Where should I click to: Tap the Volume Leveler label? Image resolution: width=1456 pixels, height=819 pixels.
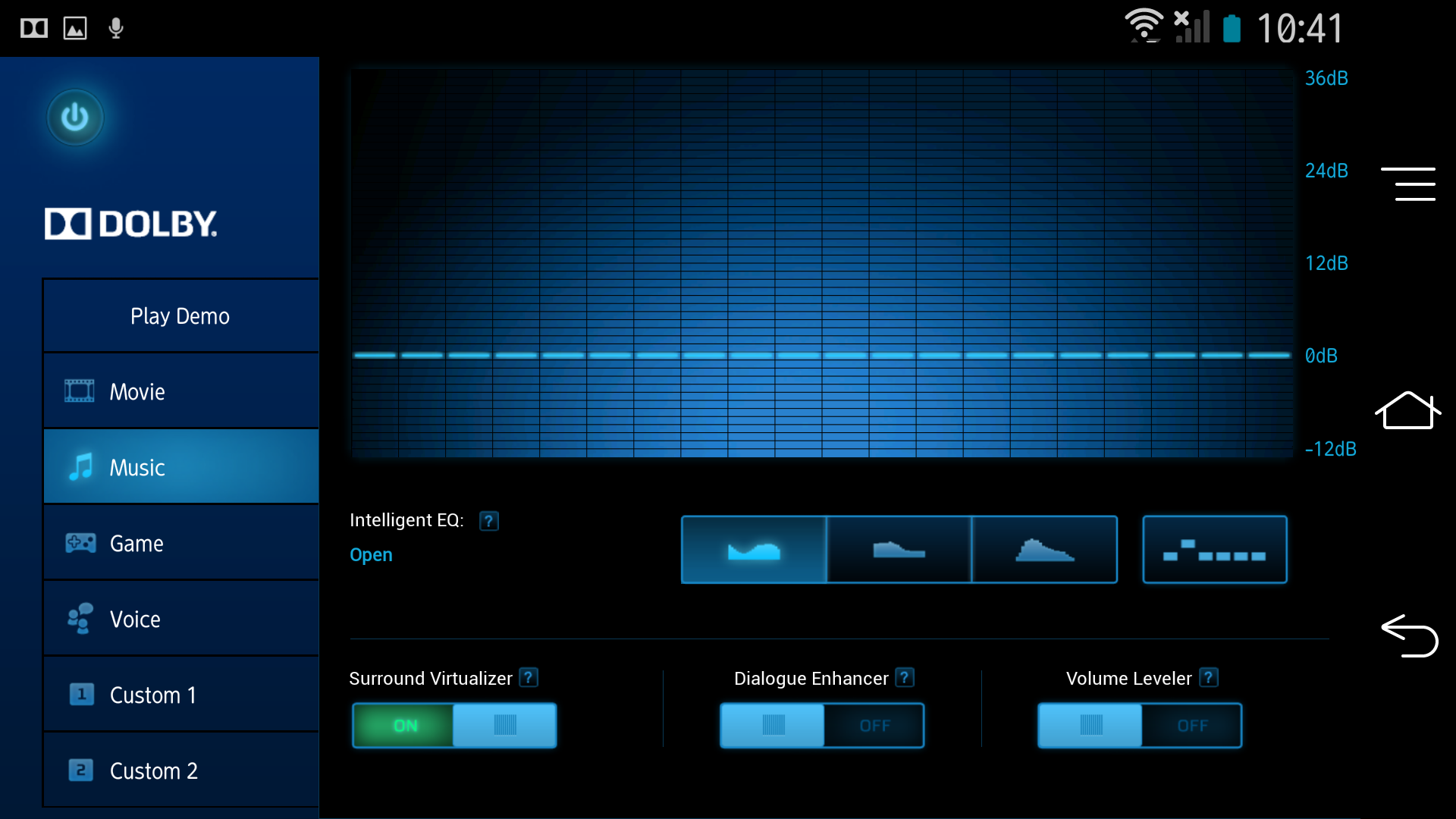[x=1129, y=679]
